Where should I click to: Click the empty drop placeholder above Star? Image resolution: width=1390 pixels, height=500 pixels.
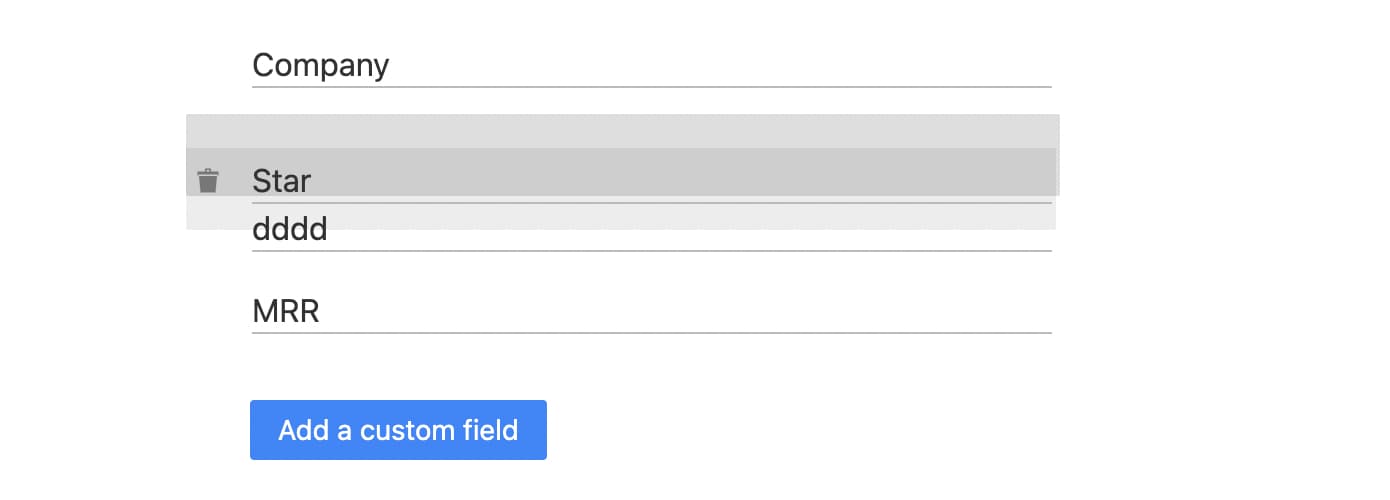622,131
